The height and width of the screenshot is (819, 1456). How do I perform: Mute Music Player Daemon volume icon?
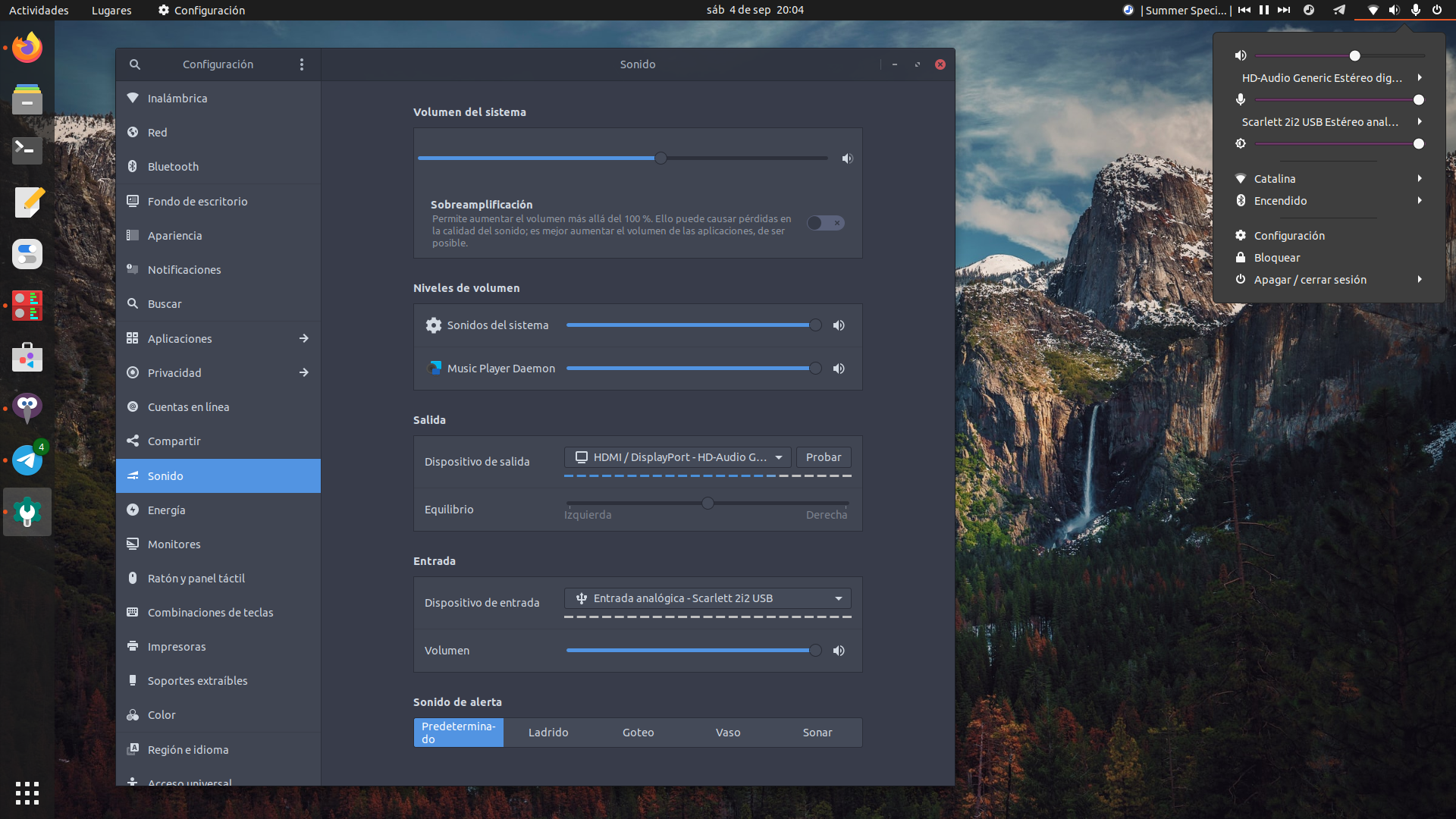pos(839,369)
